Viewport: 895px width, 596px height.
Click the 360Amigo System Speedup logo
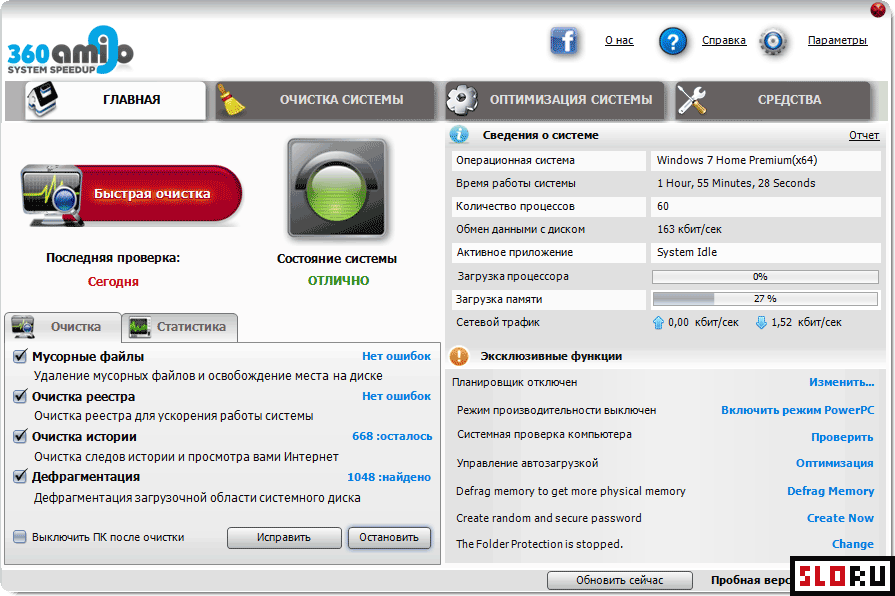point(70,51)
